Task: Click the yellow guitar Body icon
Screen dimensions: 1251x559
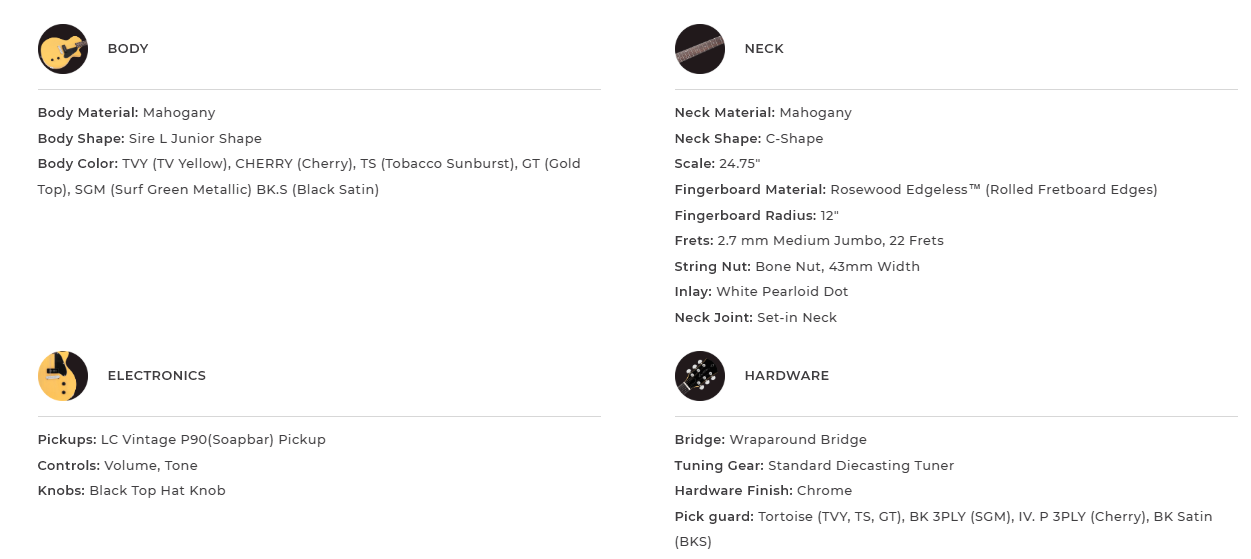Action: tap(63, 49)
